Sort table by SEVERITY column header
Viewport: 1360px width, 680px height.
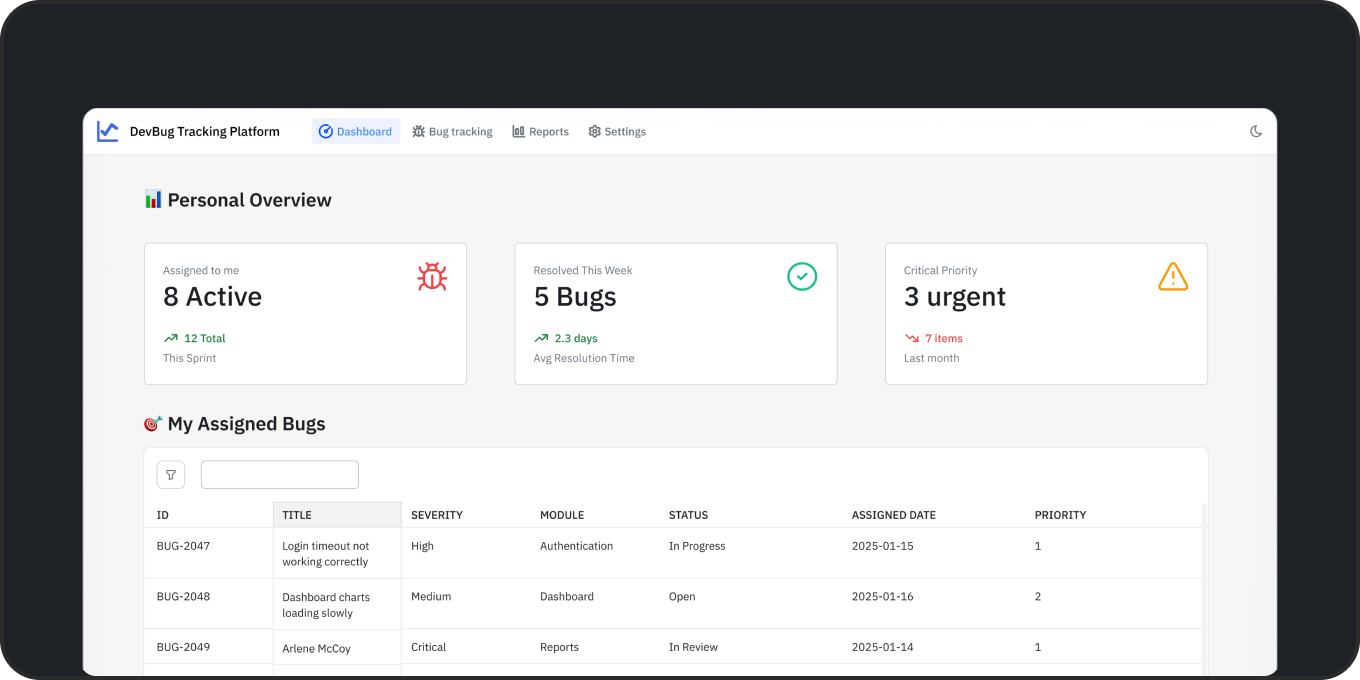(437, 515)
